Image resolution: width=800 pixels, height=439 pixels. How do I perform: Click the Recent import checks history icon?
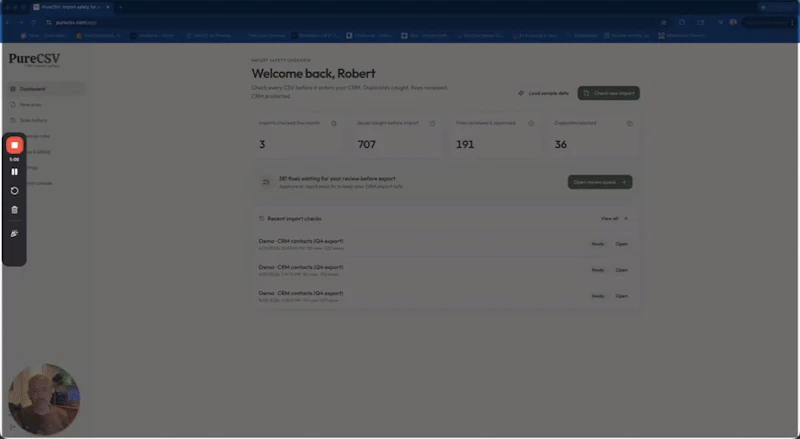pyautogui.click(x=262, y=218)
